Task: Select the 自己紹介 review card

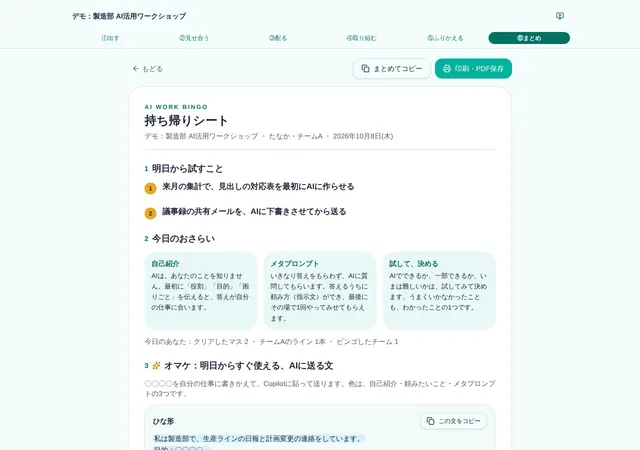Action: (201, 291)
